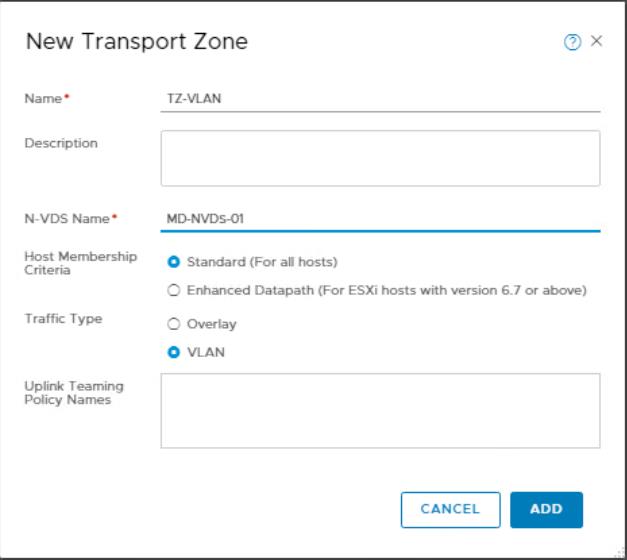Cancel the transport zone creation
627x560 pixels.
451,510
